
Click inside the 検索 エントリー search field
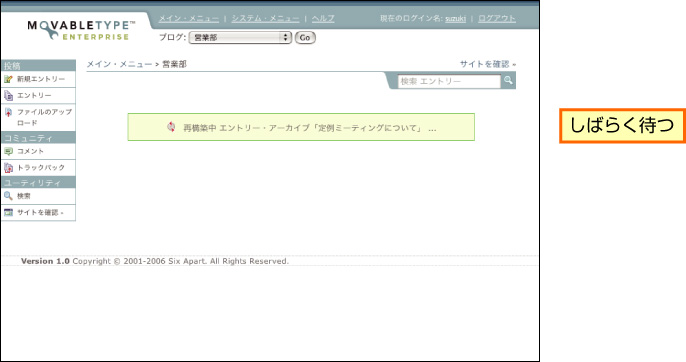click(449, 81)
